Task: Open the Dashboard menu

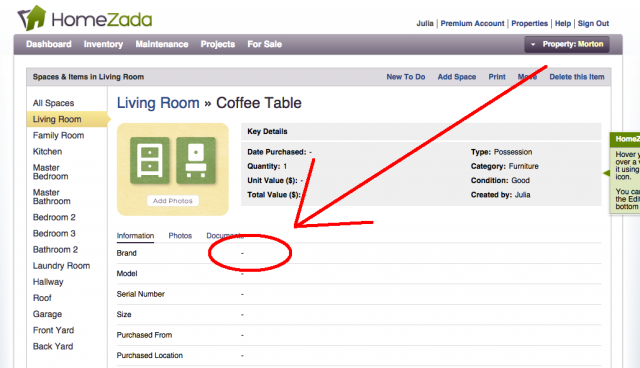Action: coord(49,44)
